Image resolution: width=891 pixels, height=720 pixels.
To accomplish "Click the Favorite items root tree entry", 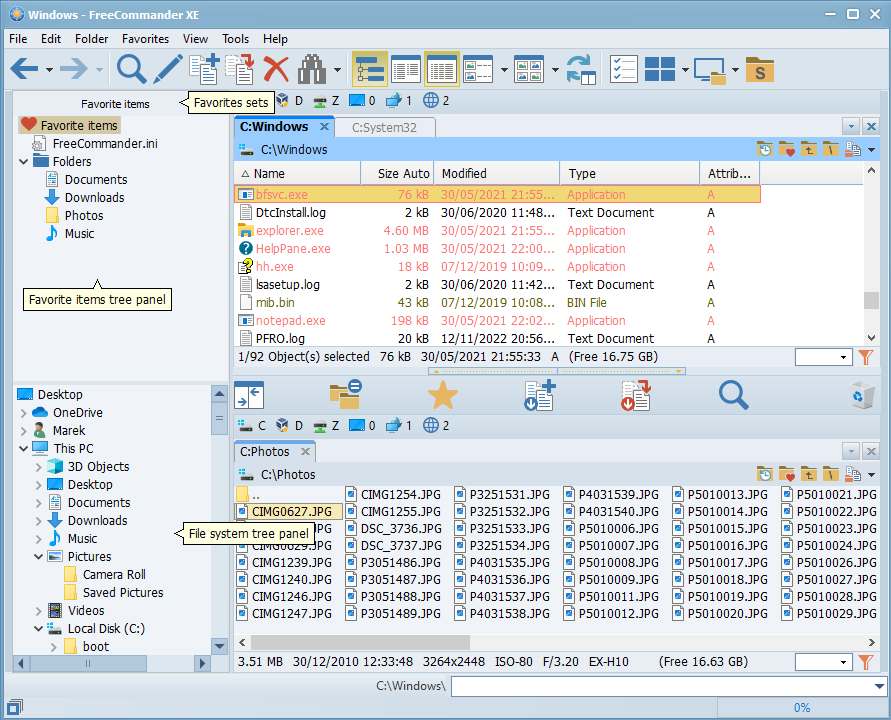I will tap(70, 125).
